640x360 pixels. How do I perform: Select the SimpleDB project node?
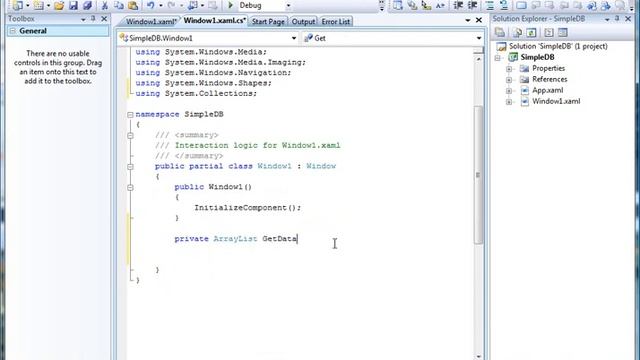pos(537,58)
